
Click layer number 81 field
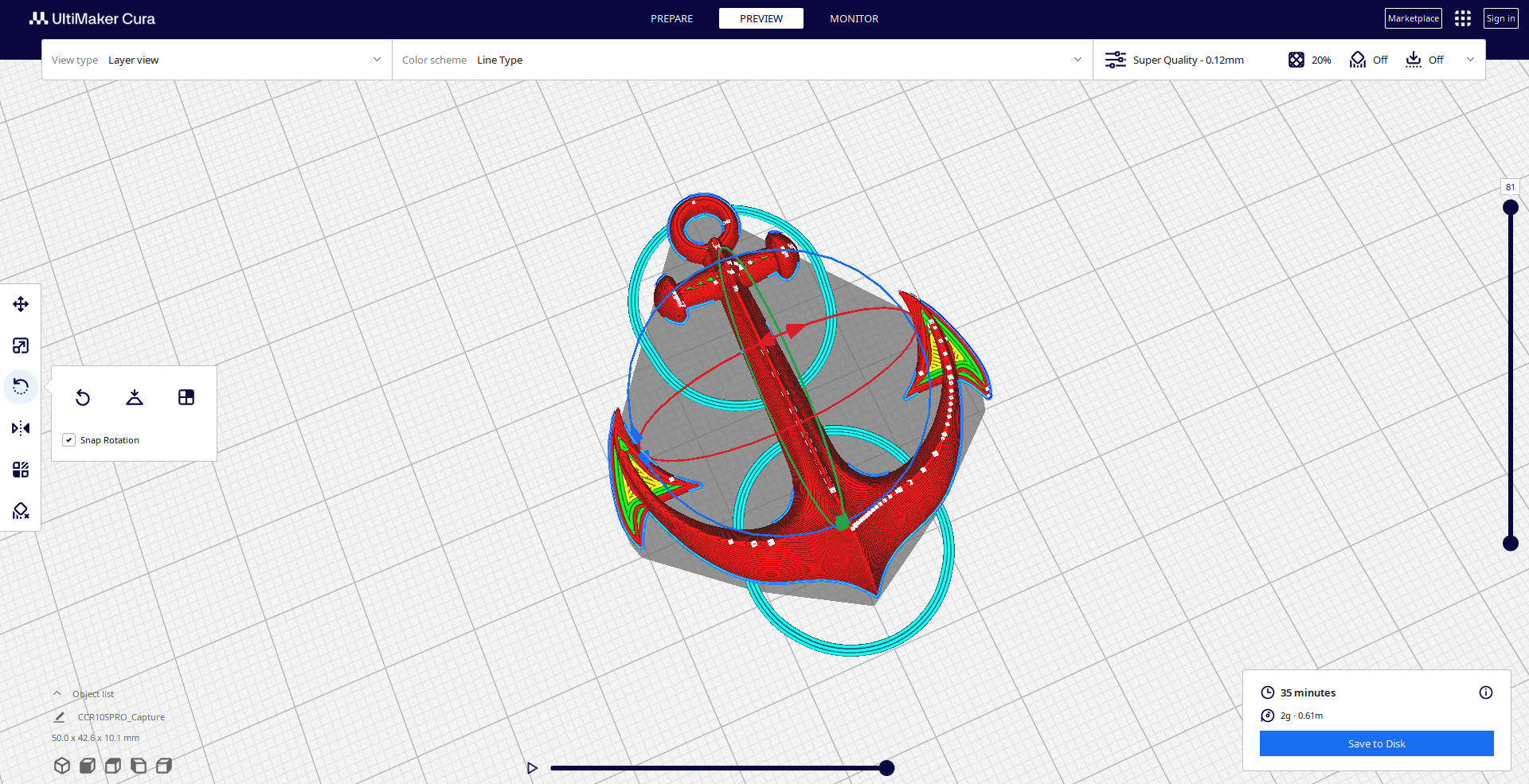pos(1510,187)
